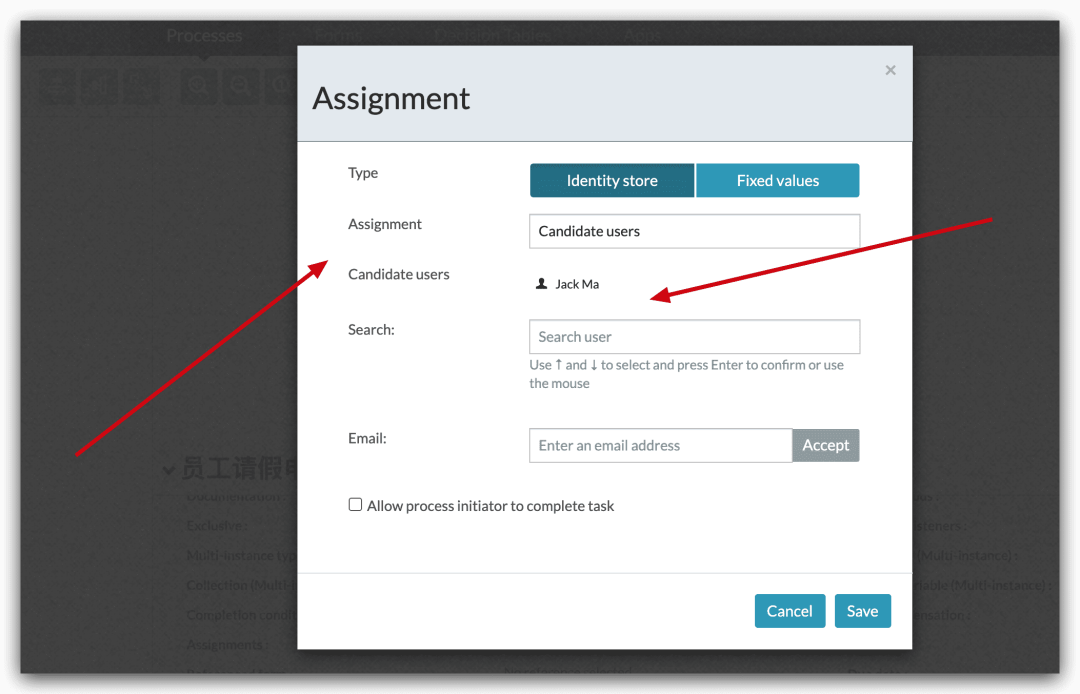Close the Assignment dialog with the X
The image size is (1080, 694).
point(890,70)
